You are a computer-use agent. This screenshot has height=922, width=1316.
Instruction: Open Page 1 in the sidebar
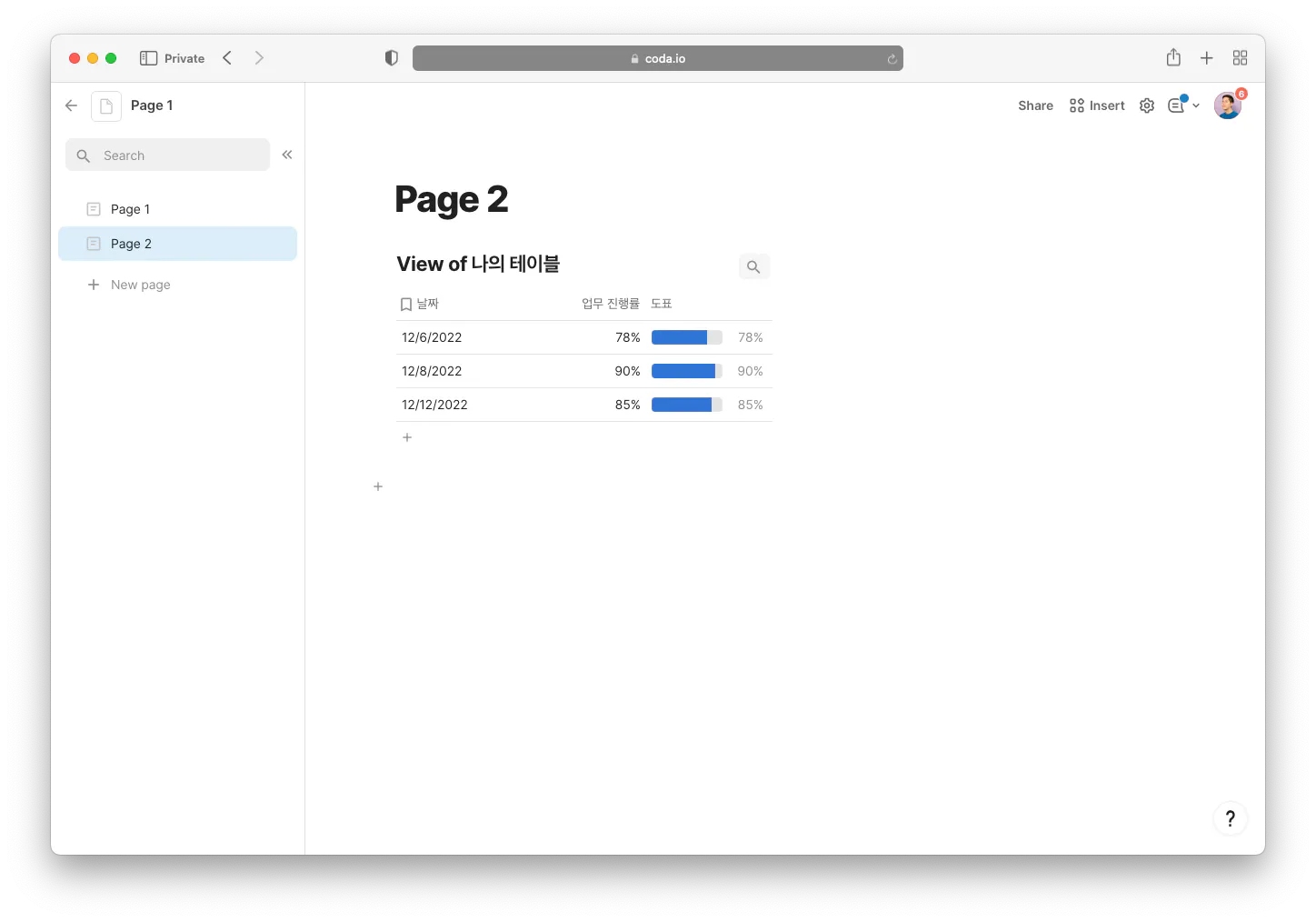coord(177,209)
